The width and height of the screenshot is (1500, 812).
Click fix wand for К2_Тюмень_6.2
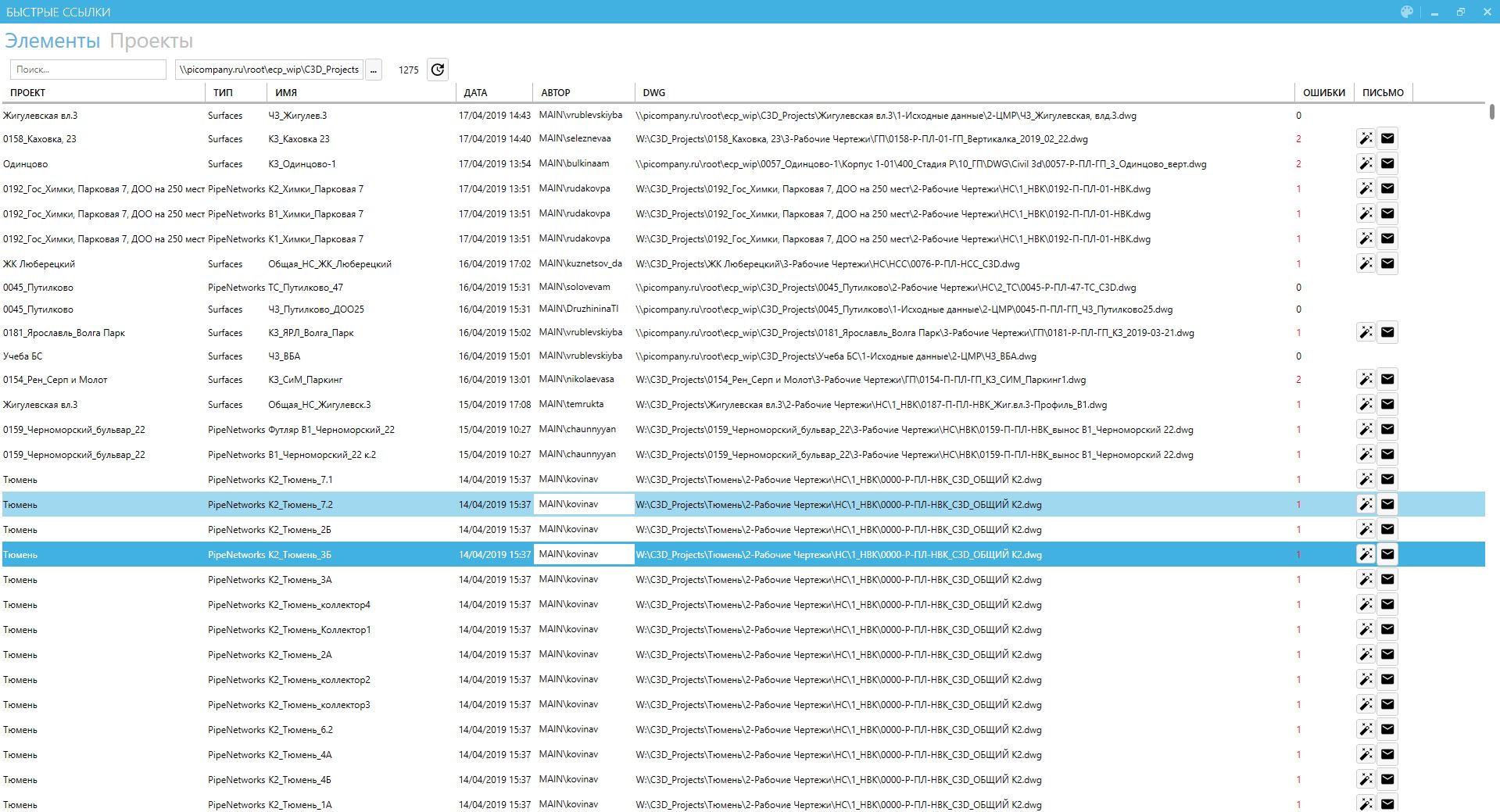tap(1366, 729)
